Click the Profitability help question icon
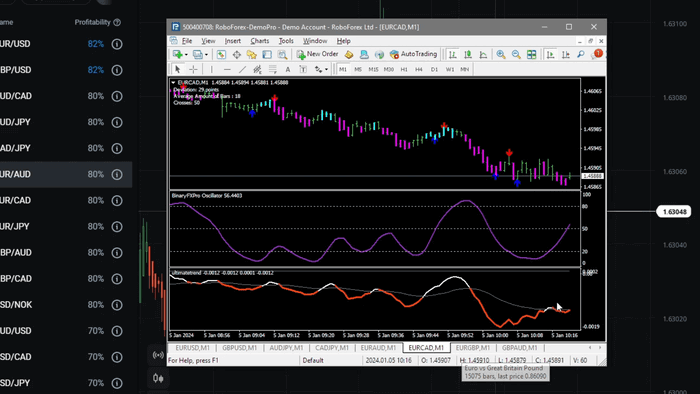The width and height of the screenshot is (700, 394). (x=117, y=22)
